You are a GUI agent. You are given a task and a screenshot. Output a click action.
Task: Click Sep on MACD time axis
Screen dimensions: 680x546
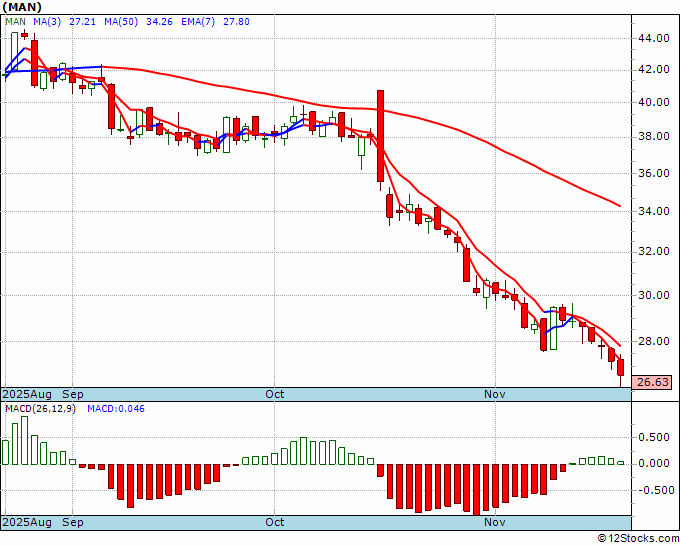point(73,522)
